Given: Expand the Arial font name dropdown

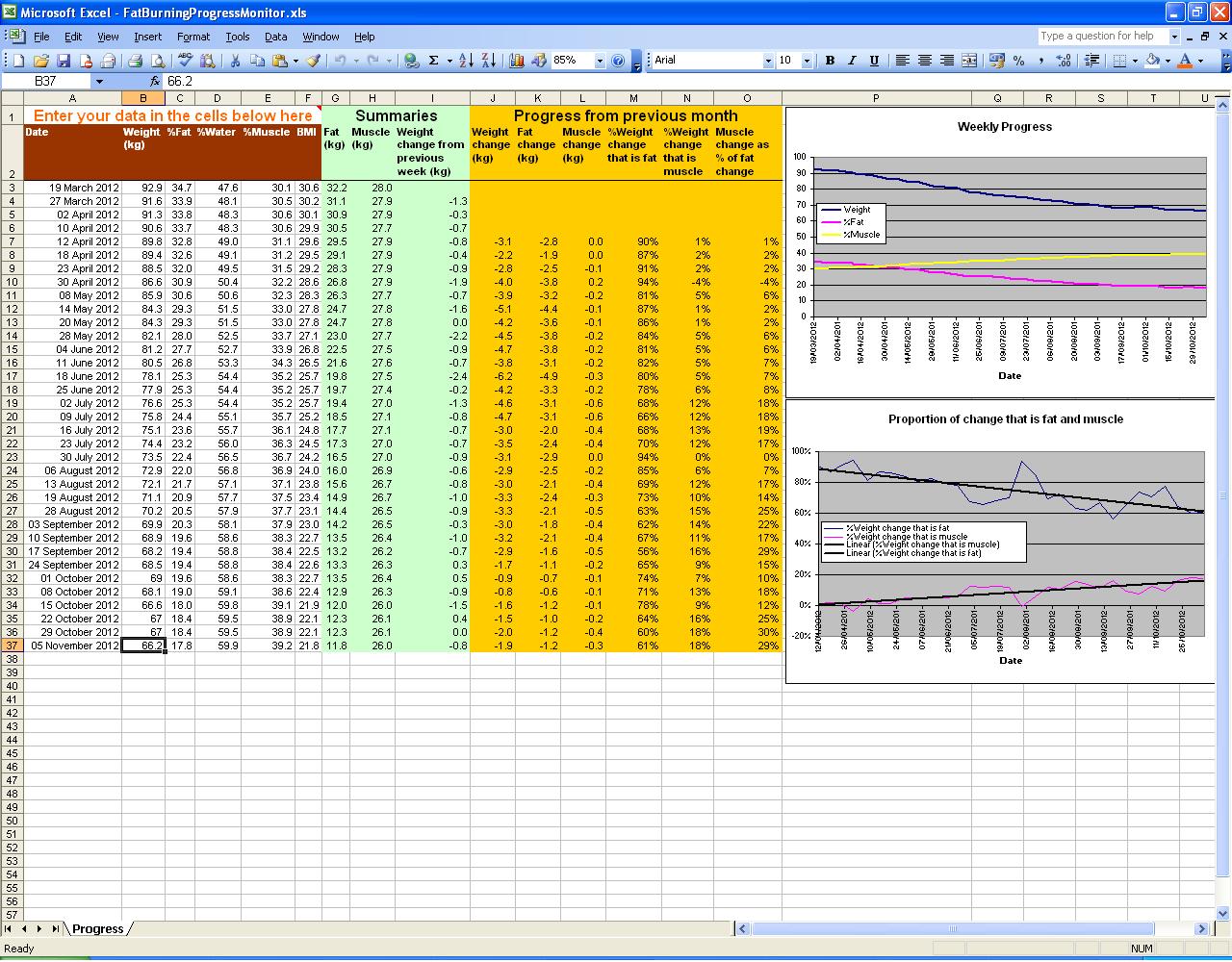Looking at the screenshot, I should [x=768, y=61].
